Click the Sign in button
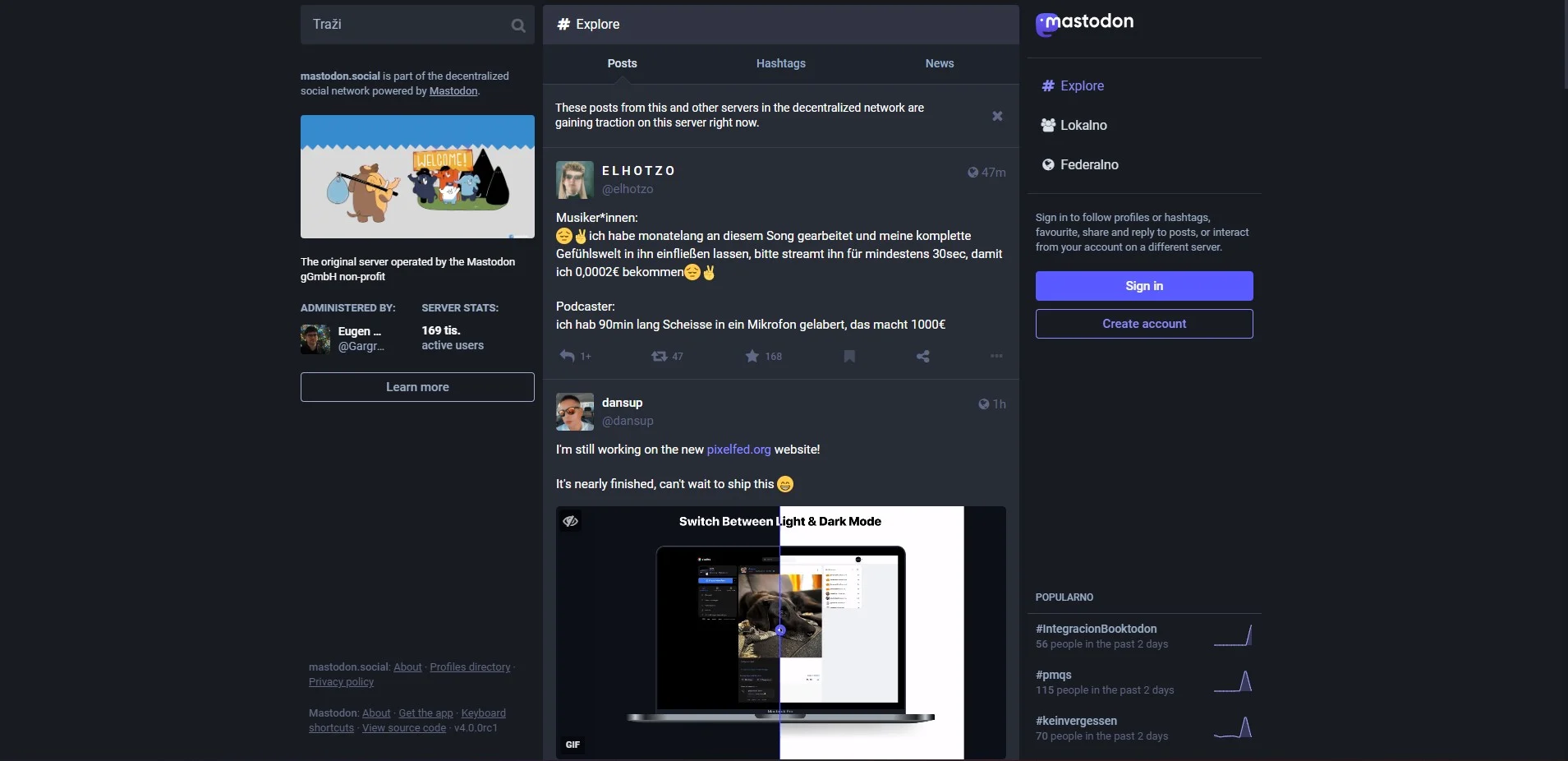This screenshot has width=1568, height=761. [x=1144, y=286]
